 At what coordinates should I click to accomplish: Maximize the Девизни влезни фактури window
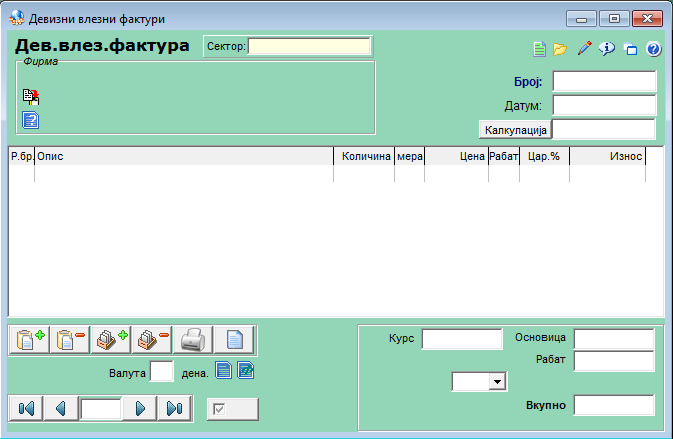tap(615, 19)
